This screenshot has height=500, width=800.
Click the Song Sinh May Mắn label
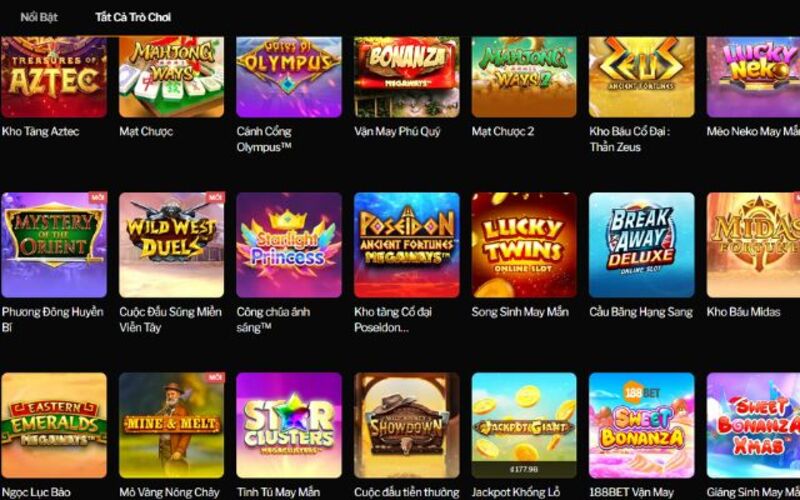coord(520,312)
